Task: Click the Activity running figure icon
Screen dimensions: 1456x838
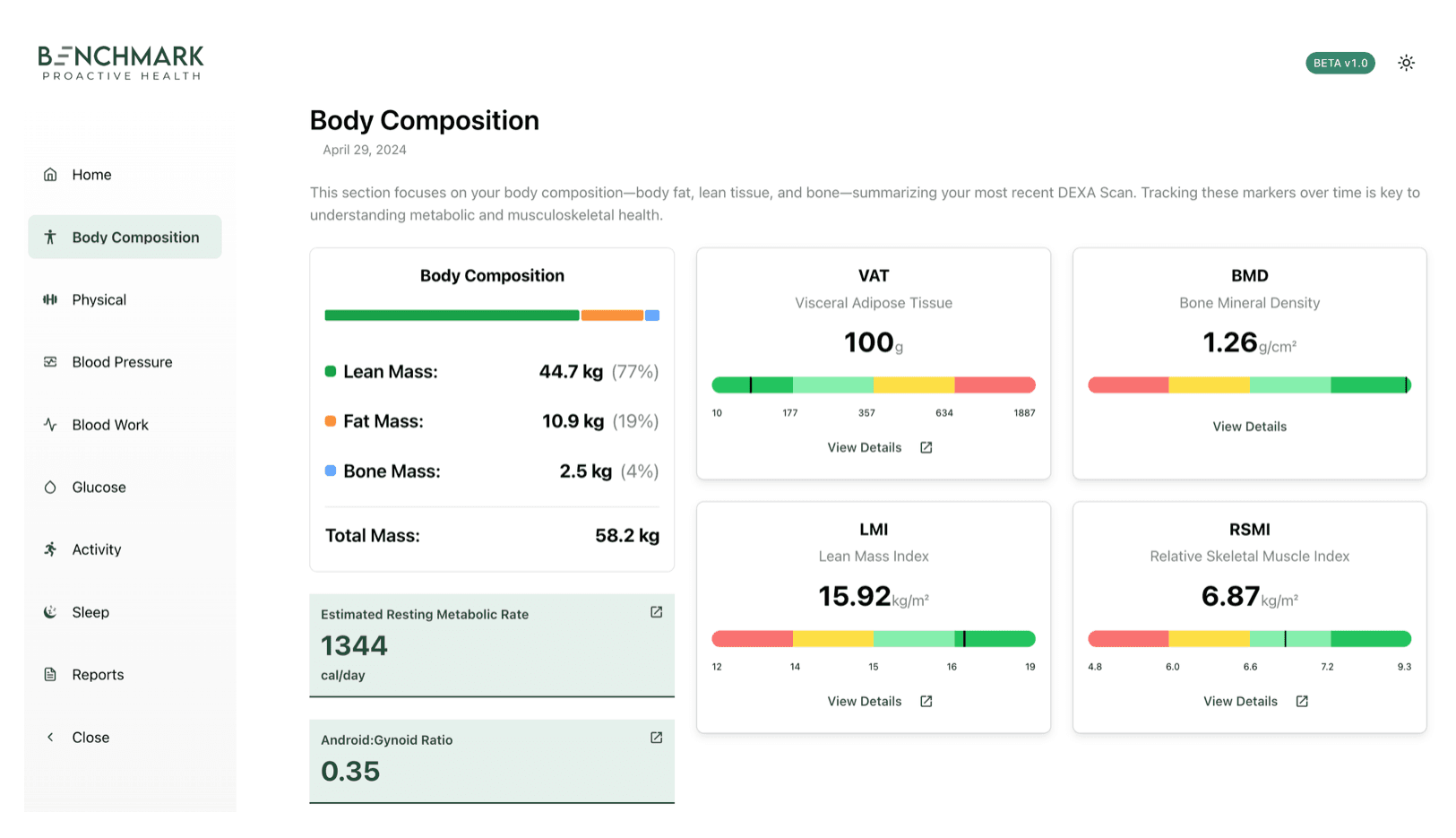Action: coord(50,549)
